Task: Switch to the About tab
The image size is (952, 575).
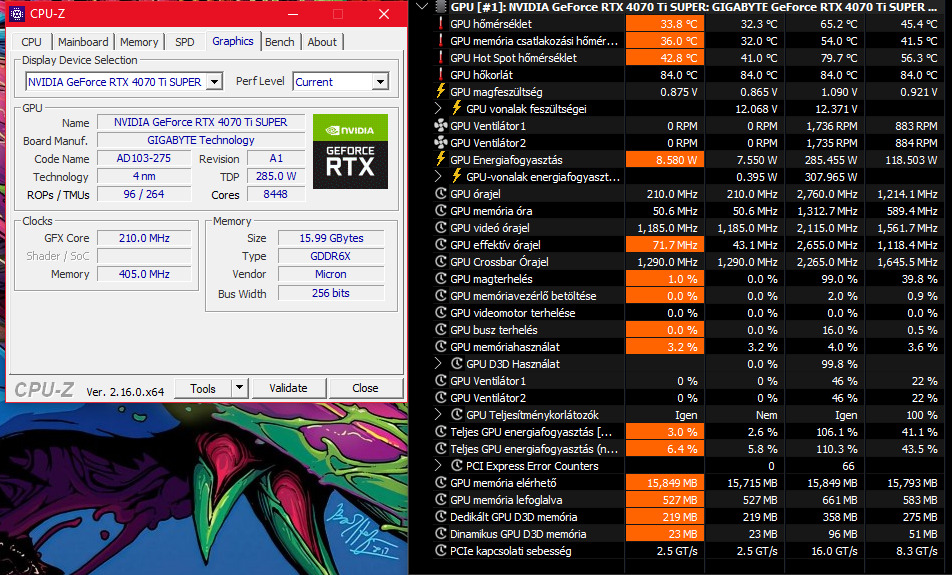Action: point(322,42)
